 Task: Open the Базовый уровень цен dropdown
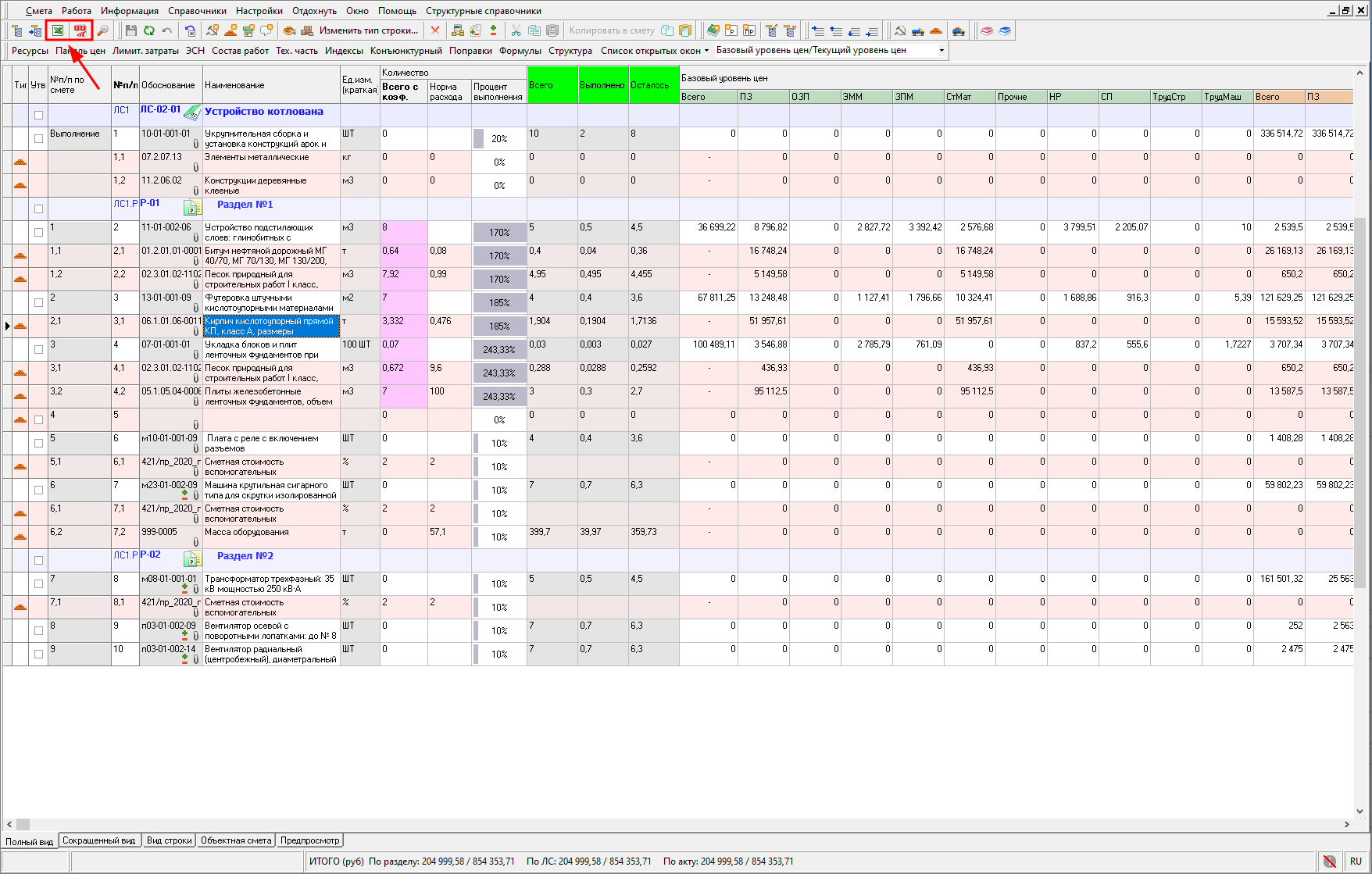point(941,51)
